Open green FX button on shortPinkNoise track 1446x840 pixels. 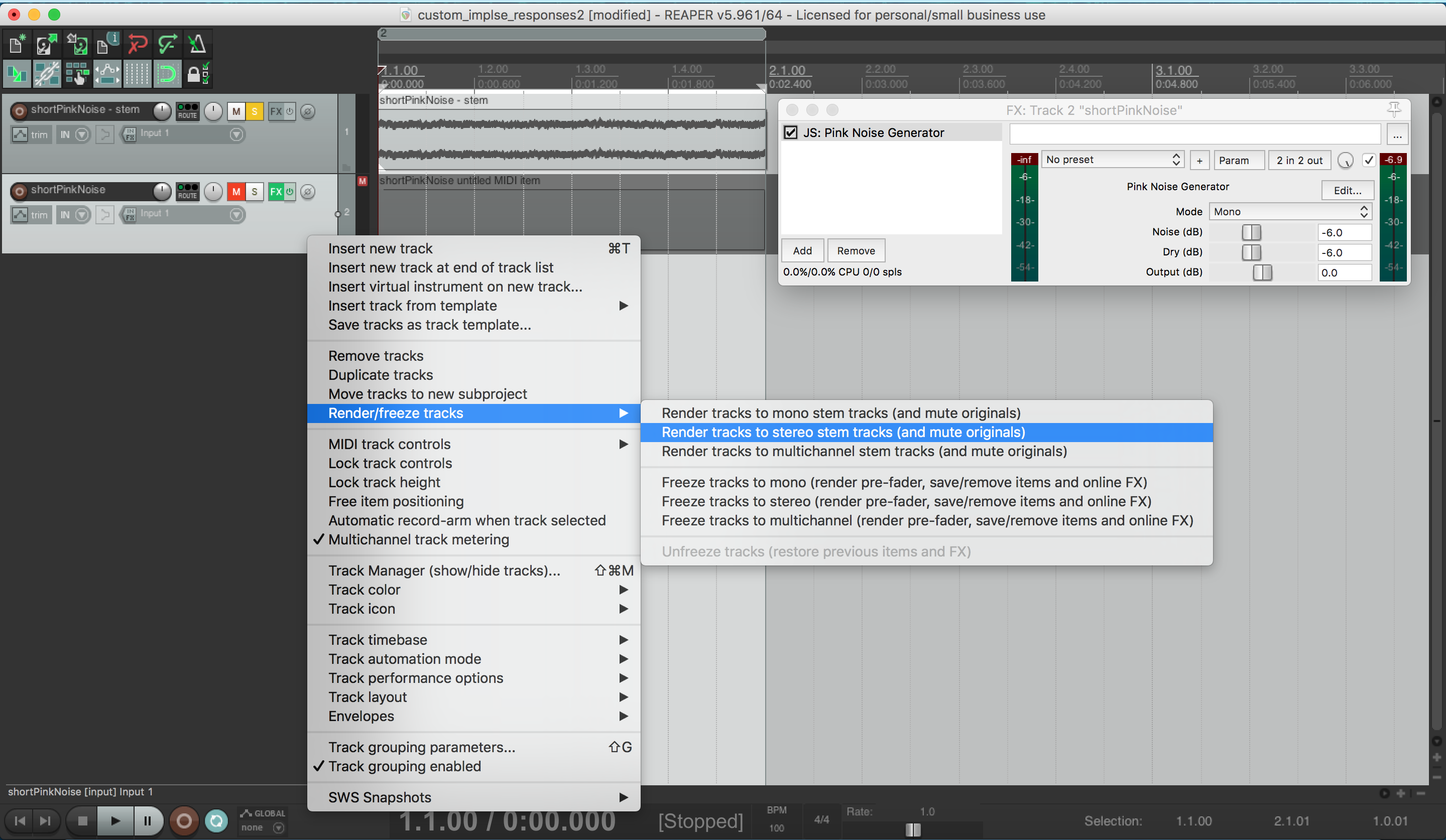(x=276, y=192)
